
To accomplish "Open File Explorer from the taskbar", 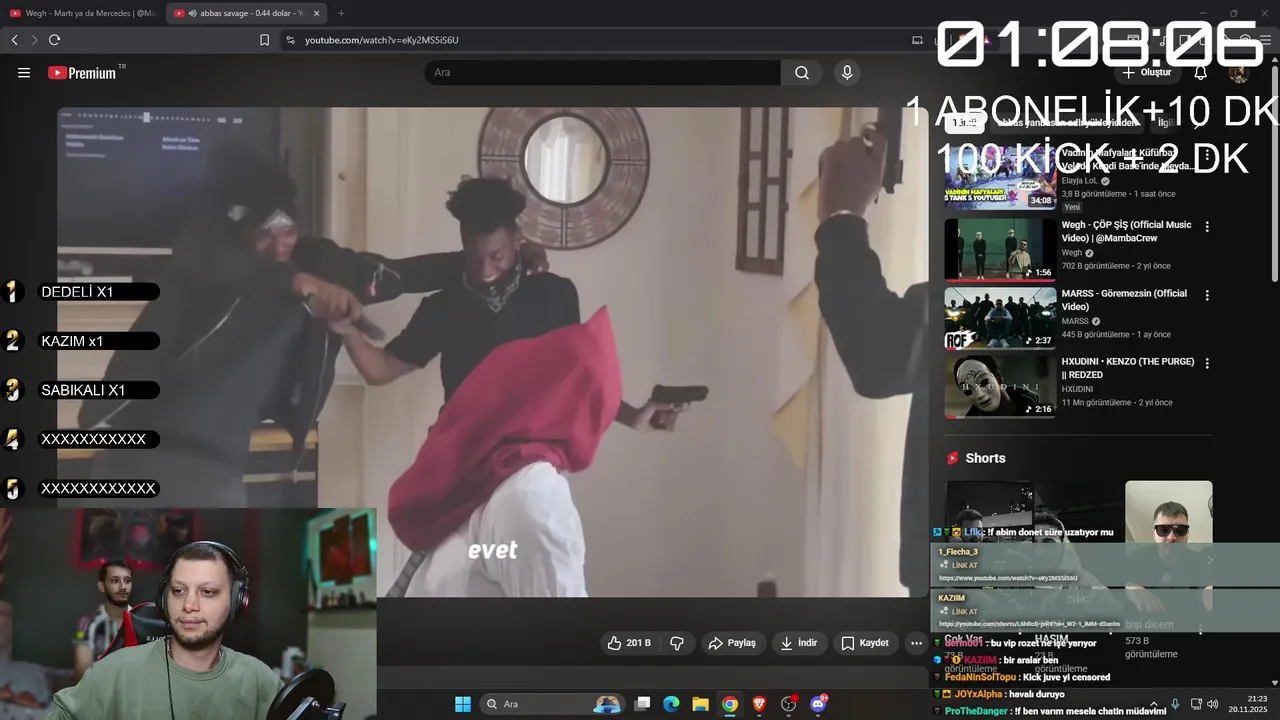I will [701, 704].
